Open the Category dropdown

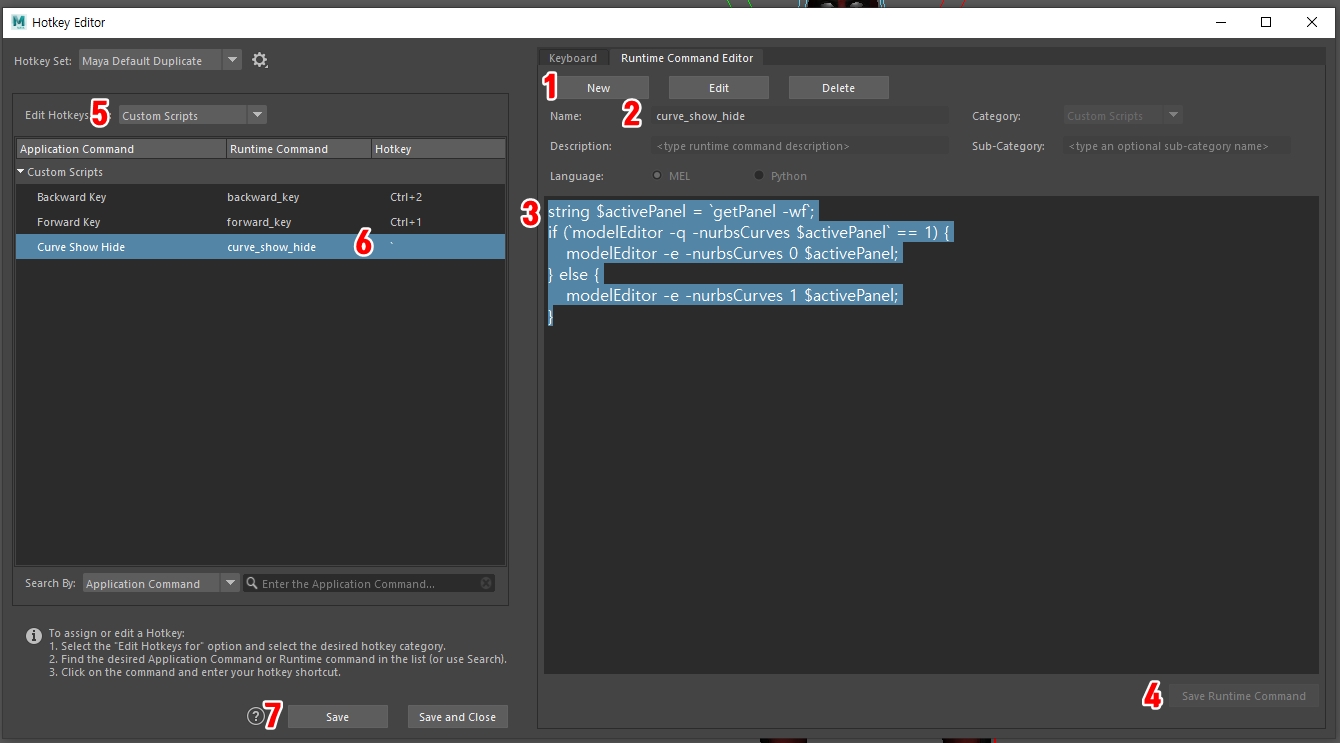point(1123,116)
